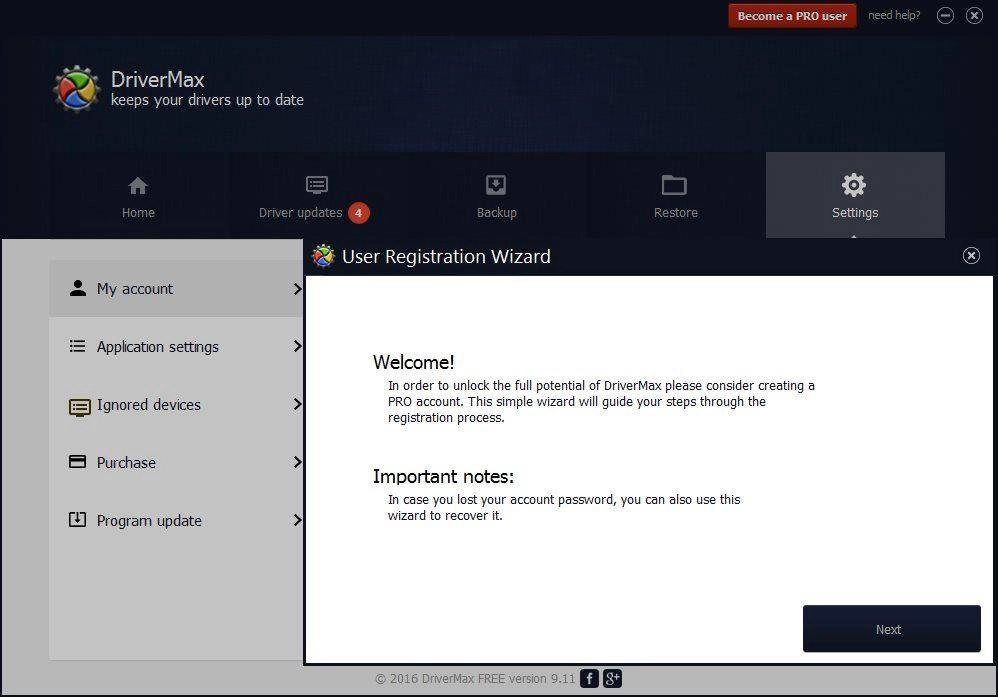Click the Important notes: heading
This screenshot has height=697, width=998.
tap(443, 476)
